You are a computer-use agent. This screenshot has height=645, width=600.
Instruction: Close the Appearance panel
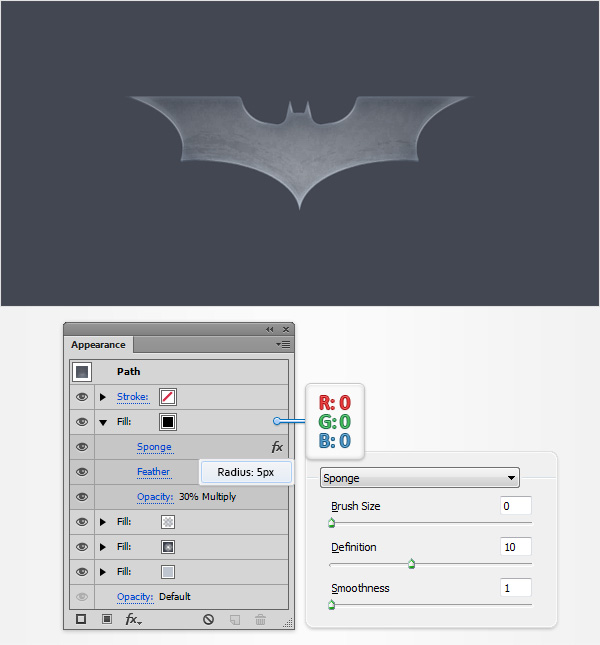286,329
